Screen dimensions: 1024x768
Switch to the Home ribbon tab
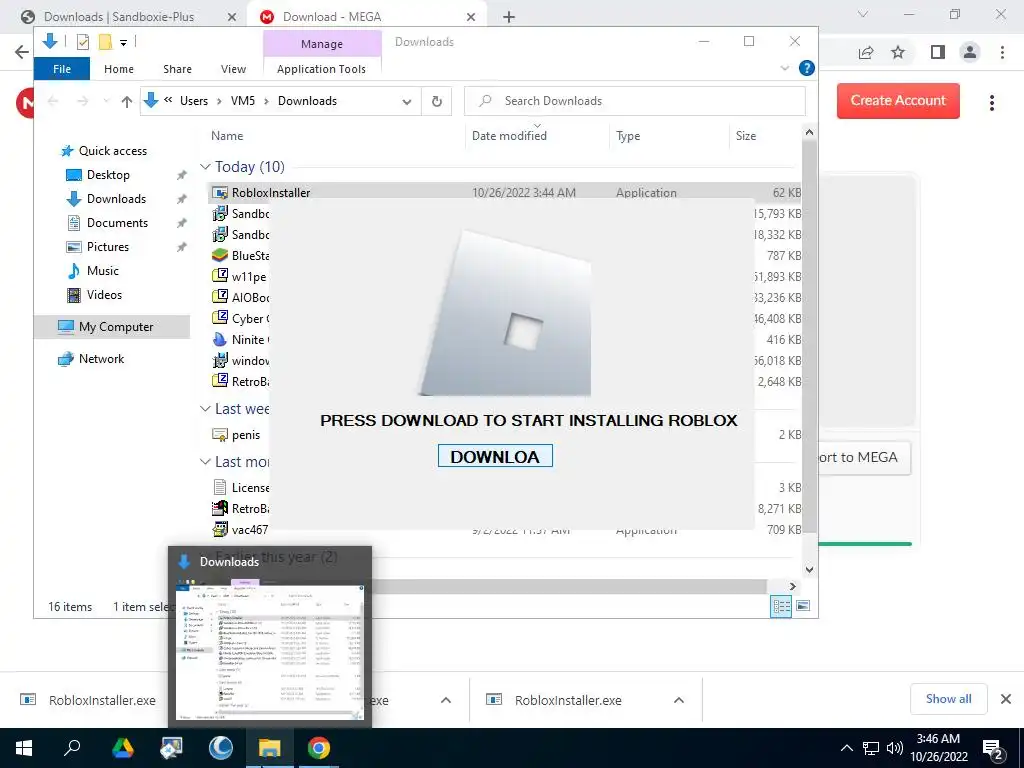[119, 69]
